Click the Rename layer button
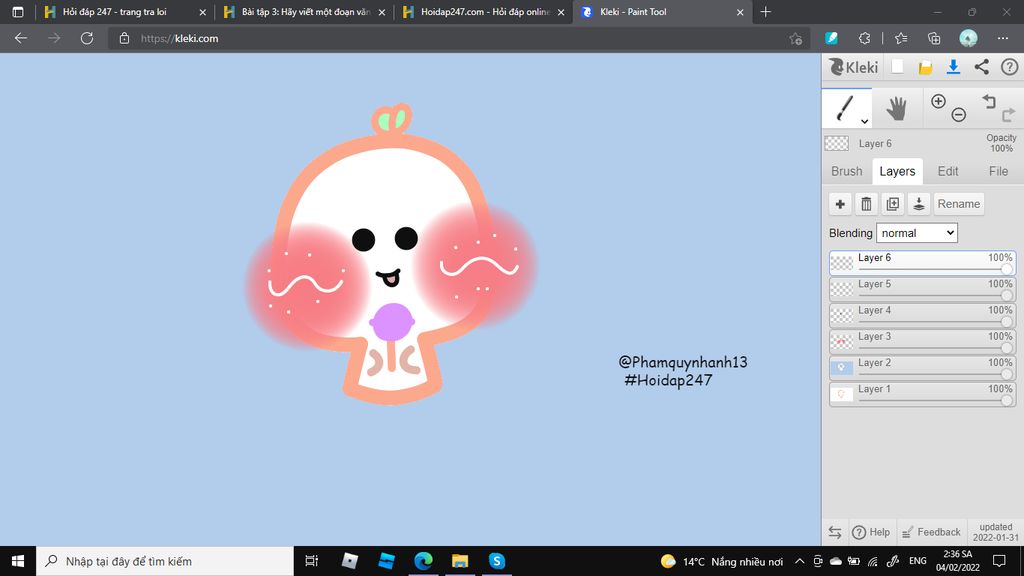The image size is (1024, 576). [x=958, y=204]
